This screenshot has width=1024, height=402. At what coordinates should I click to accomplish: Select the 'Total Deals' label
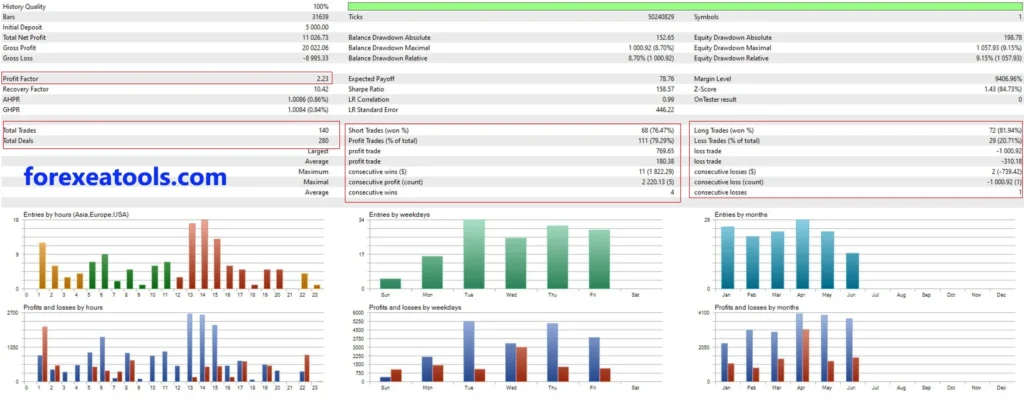click(19, 141)
